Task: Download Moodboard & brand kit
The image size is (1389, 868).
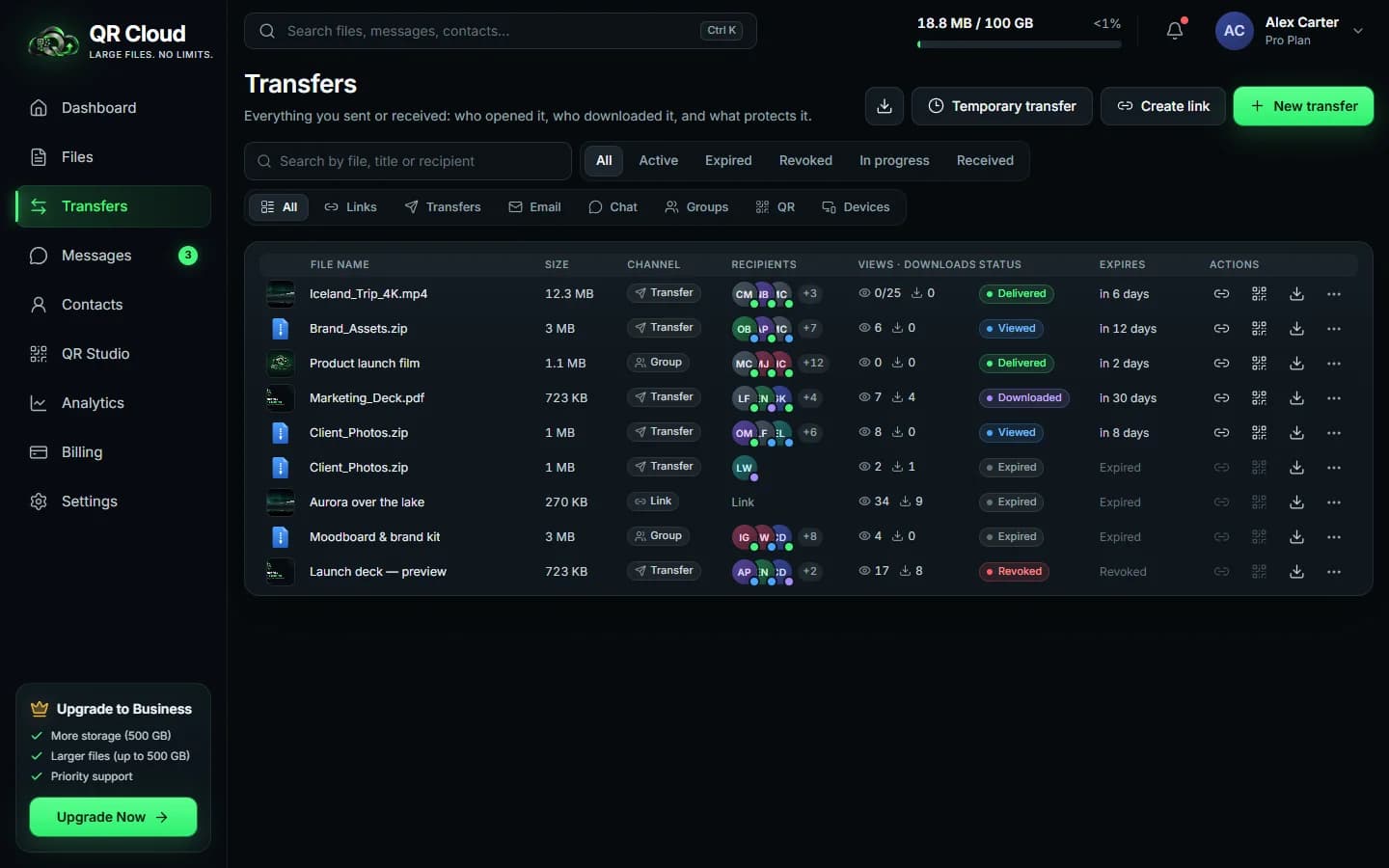Action: tap(1296, 537)
